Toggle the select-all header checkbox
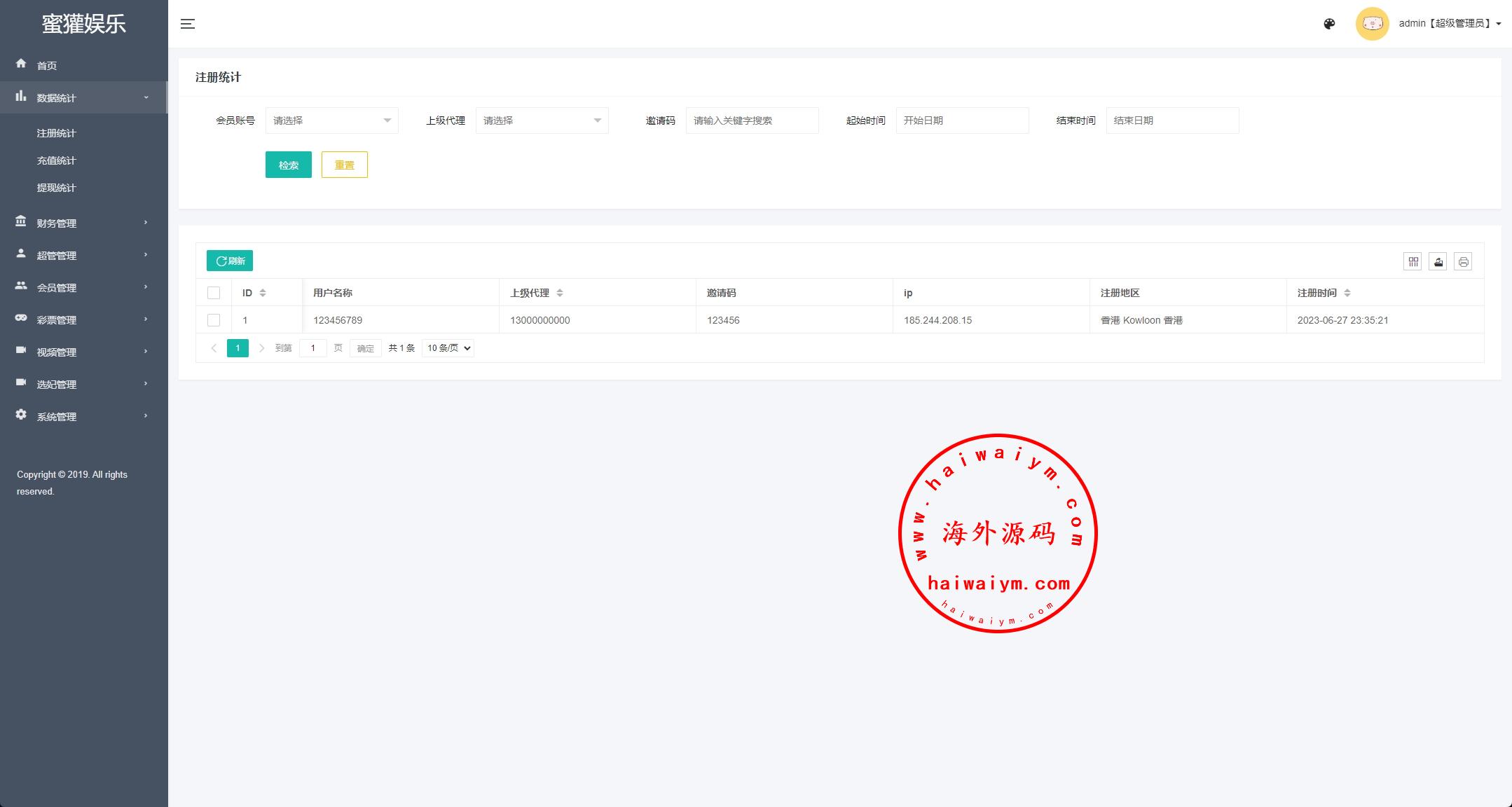1512x807 pixels. click(214, 293)
